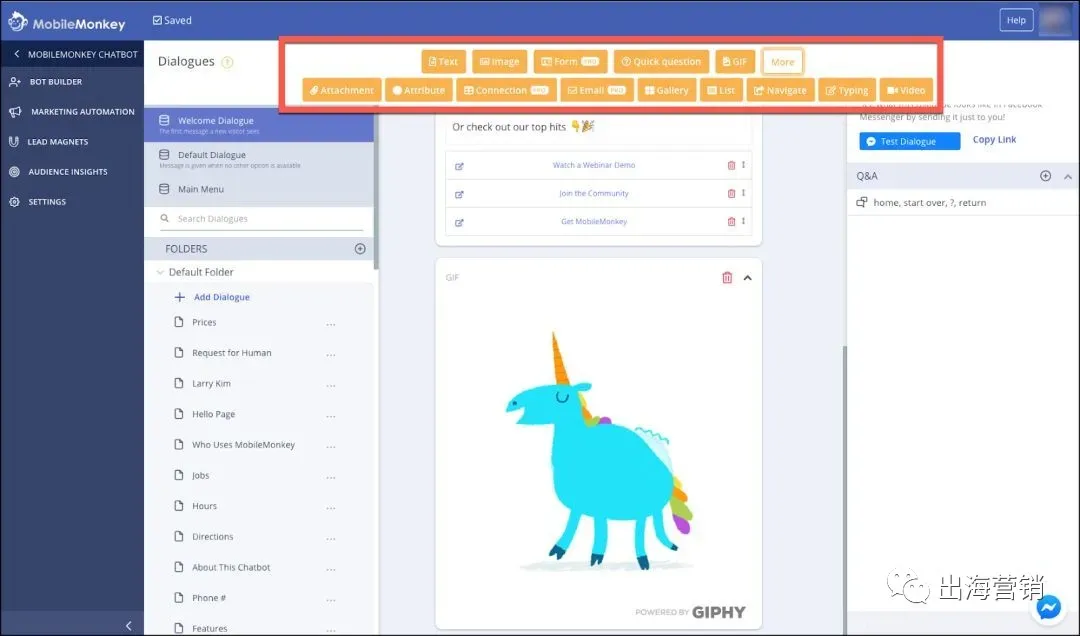Open the Messenger chat bubble
Image resolution: width=1080 pixels, height=636 pixels.
click(x=1049, y=607)
